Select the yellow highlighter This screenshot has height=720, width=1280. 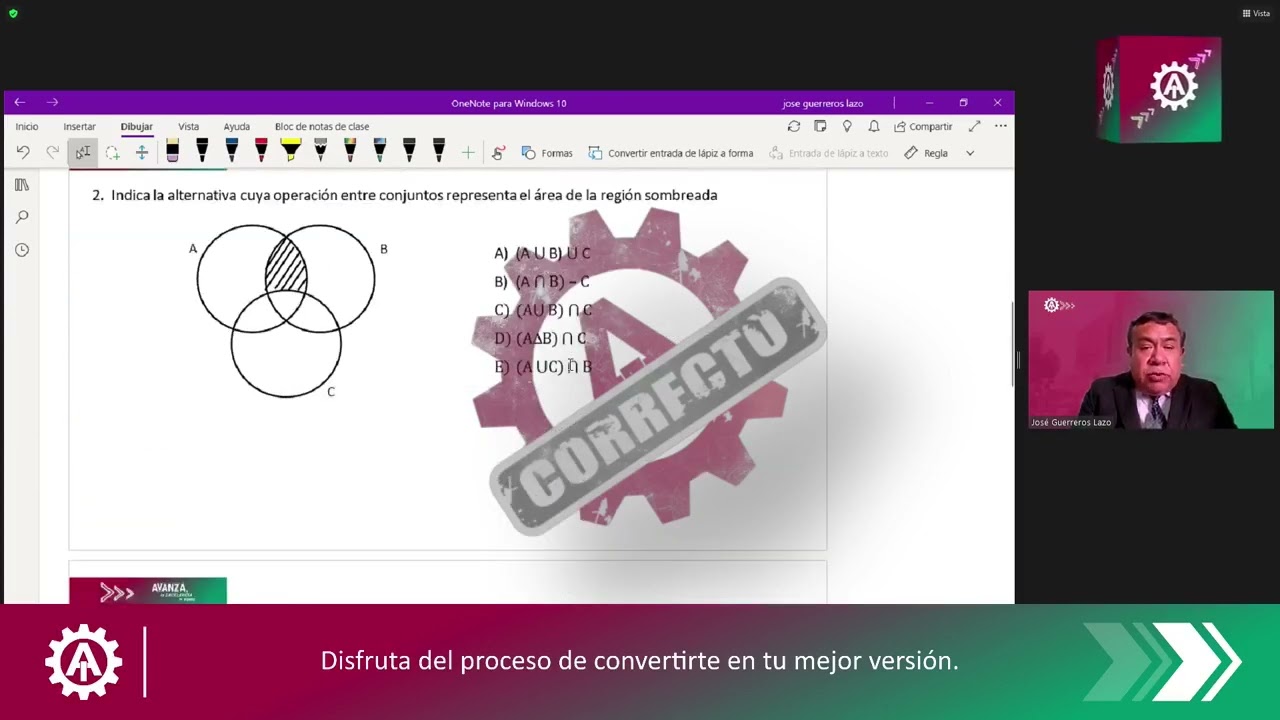291,151
